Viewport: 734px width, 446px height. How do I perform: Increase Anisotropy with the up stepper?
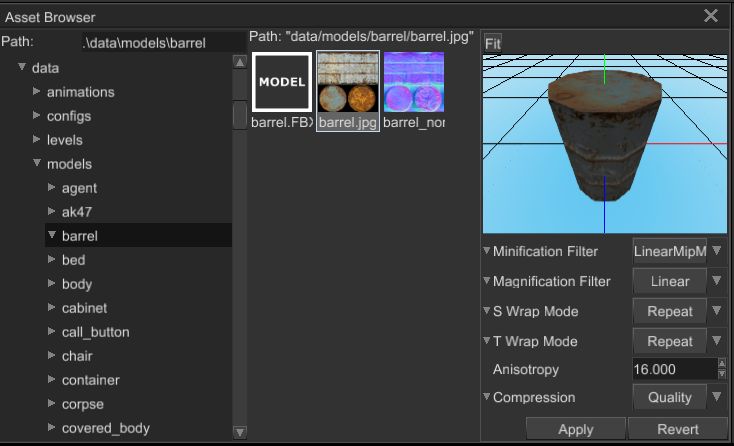coord(722,364)
